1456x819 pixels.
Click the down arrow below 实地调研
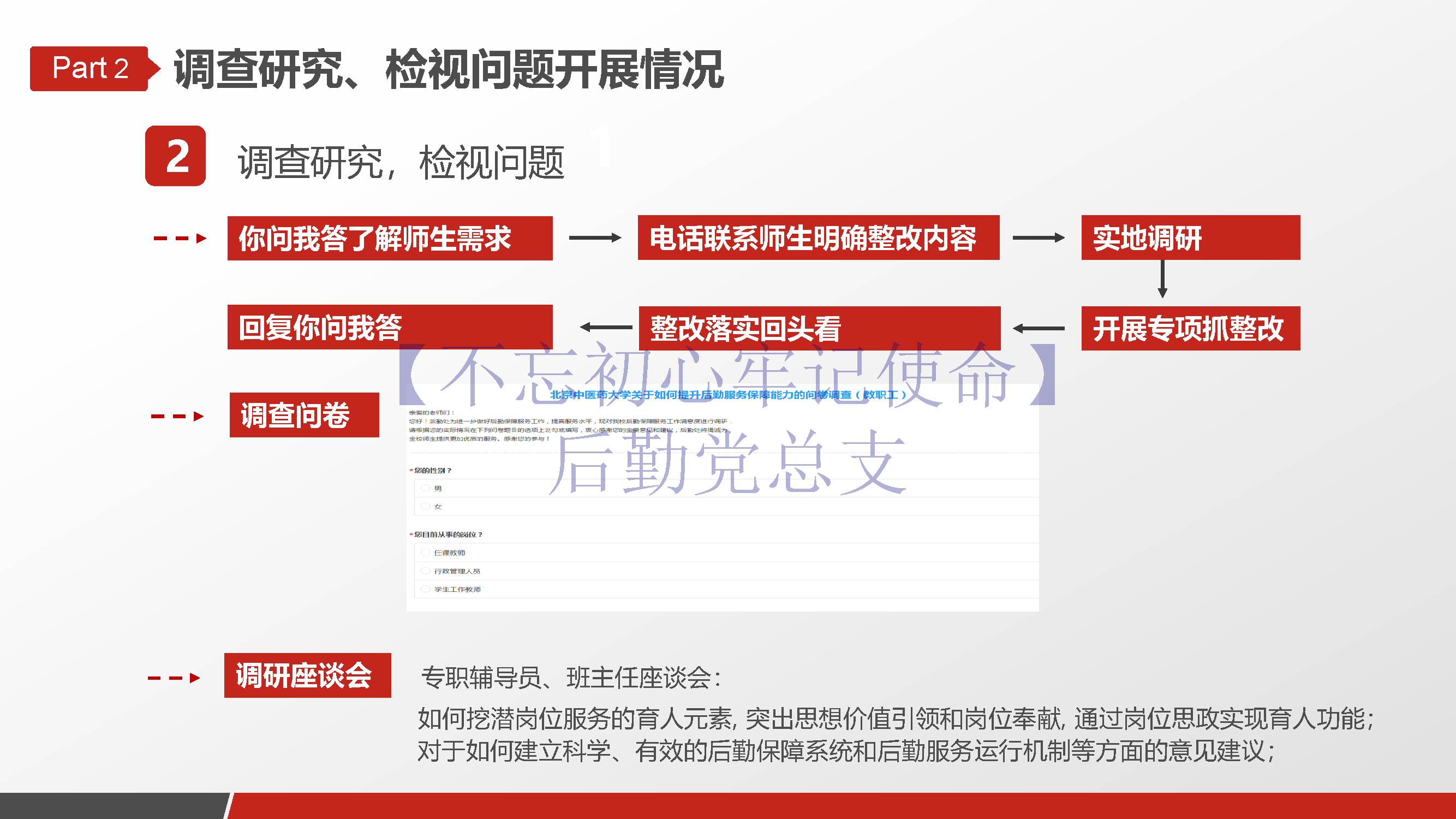click(x=1162, y=278)
